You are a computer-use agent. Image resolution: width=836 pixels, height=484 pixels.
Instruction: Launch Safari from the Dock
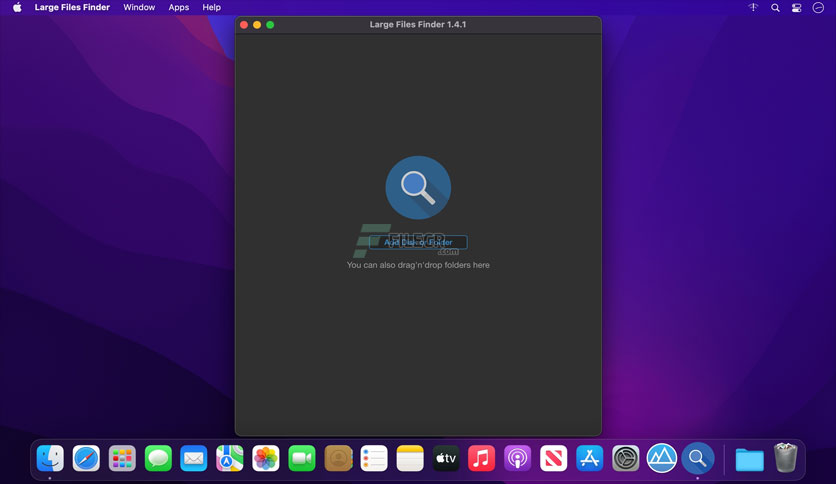coord(86,458)
